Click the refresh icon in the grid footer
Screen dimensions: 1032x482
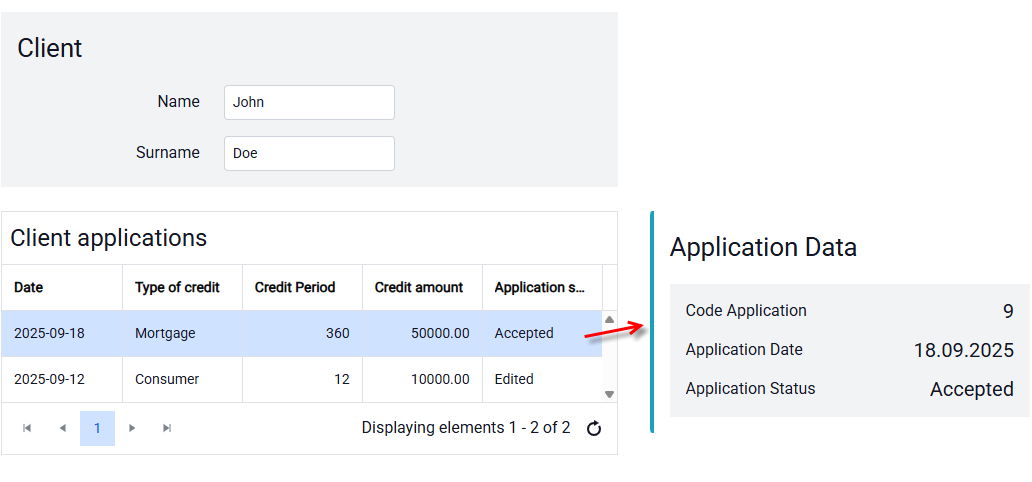[594, 429]
